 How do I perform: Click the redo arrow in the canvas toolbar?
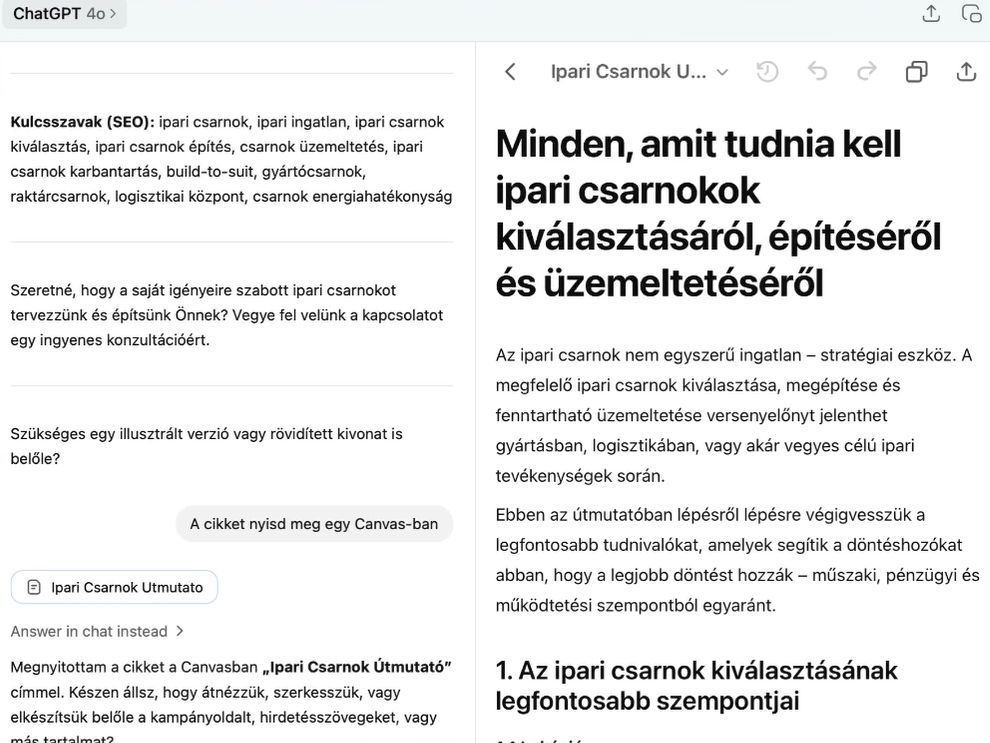click(x=866, y=72)
